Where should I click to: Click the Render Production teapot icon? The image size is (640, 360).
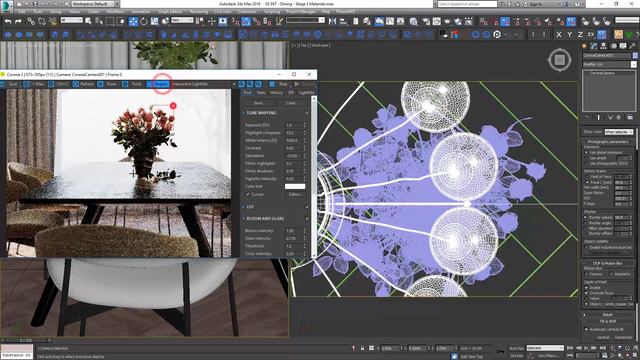[x=447, y=21]
